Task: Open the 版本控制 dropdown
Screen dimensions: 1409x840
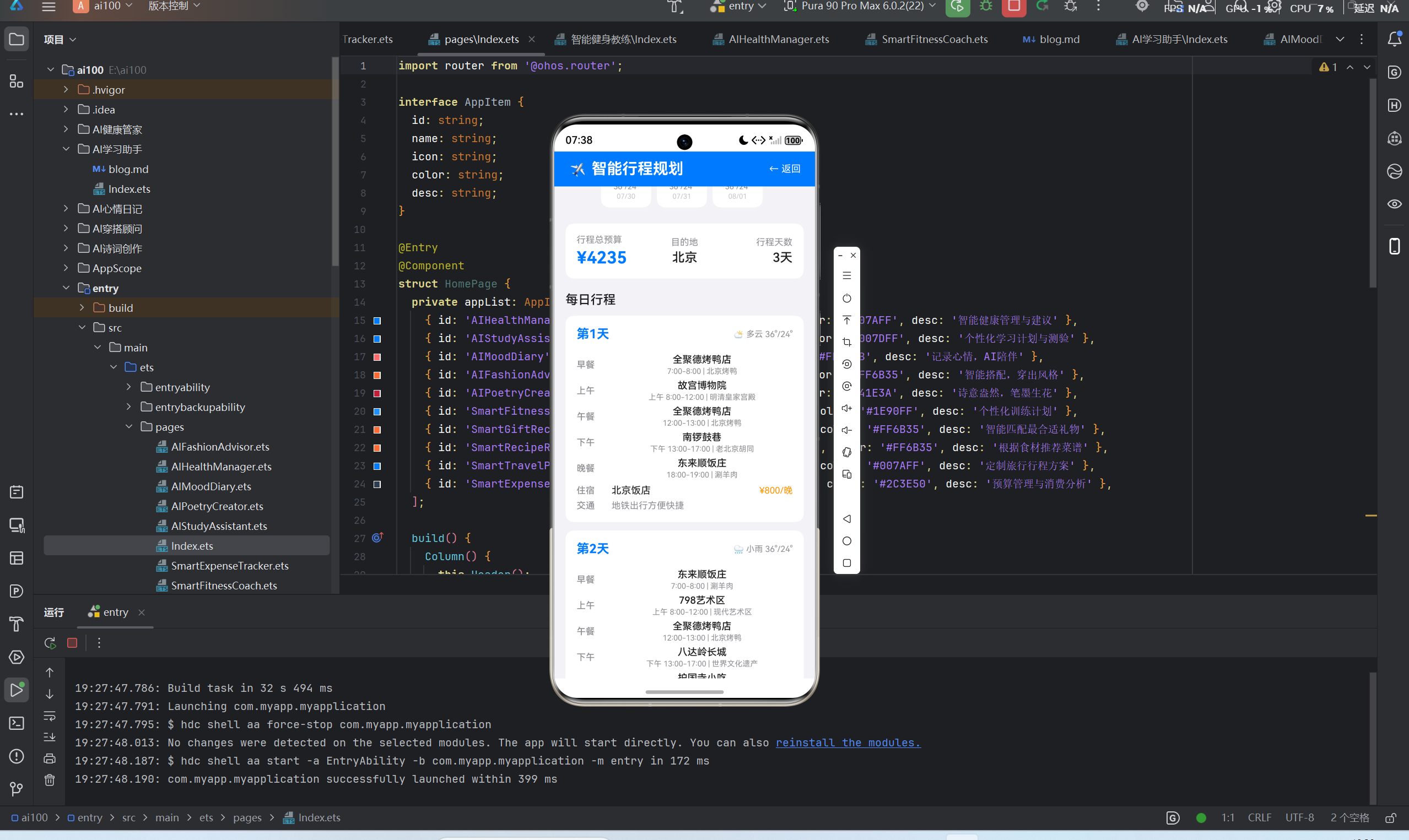Action: click(174, 6)
